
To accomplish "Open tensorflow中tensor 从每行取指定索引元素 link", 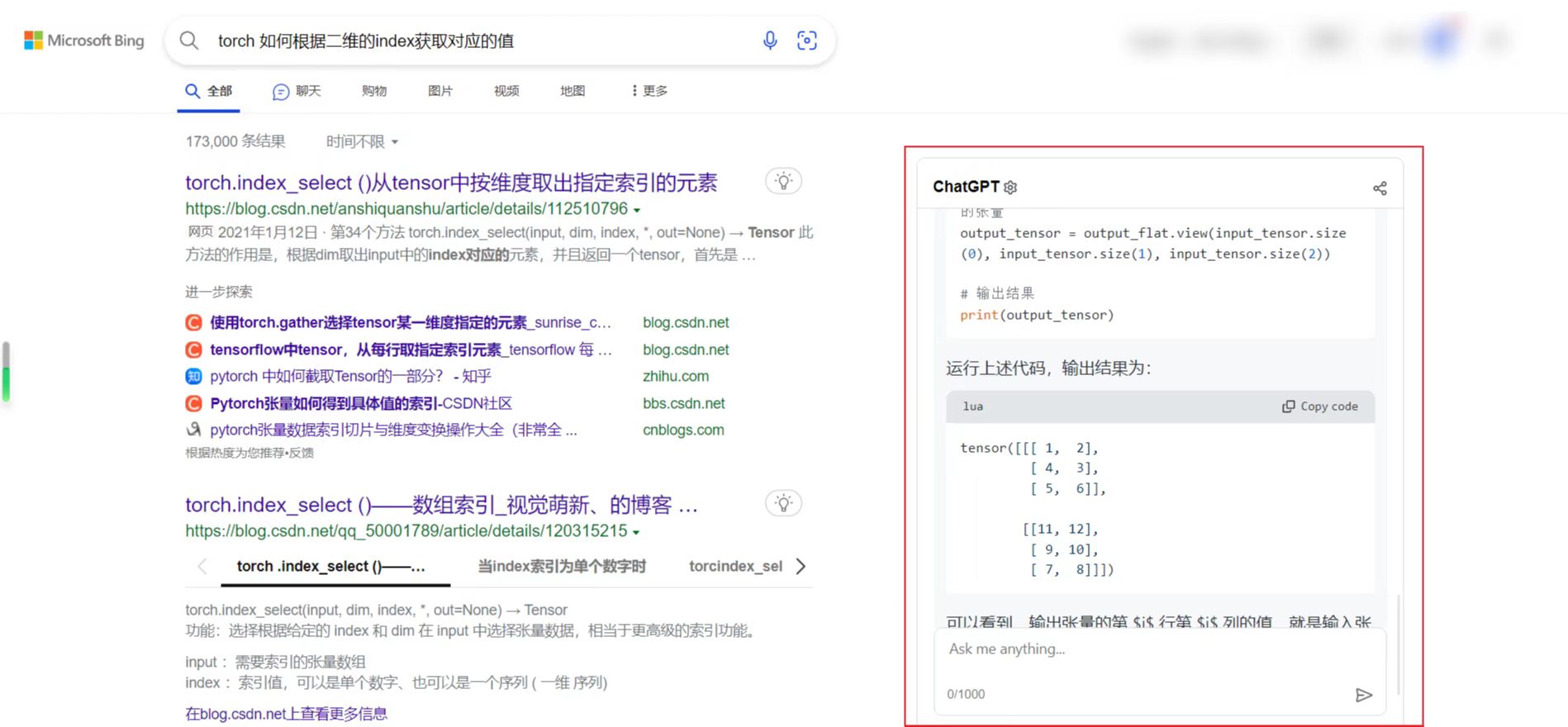I will (x=411, y=349).
